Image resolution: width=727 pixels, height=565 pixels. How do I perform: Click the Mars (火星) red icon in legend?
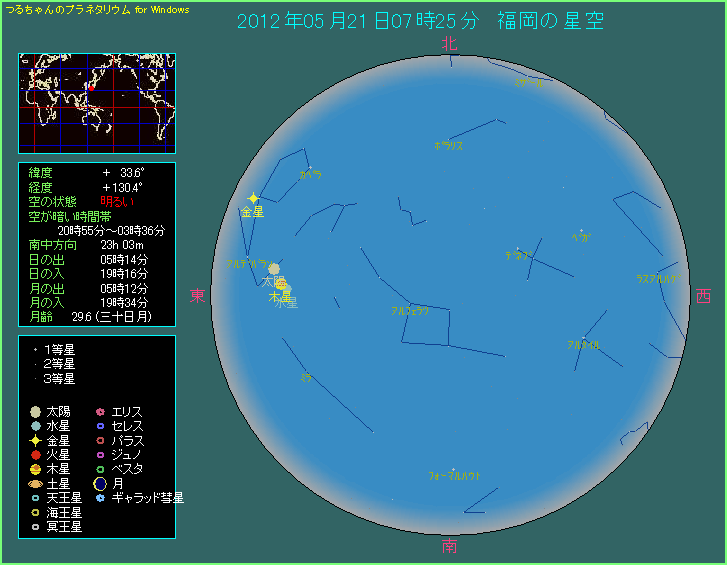point(35,454)
